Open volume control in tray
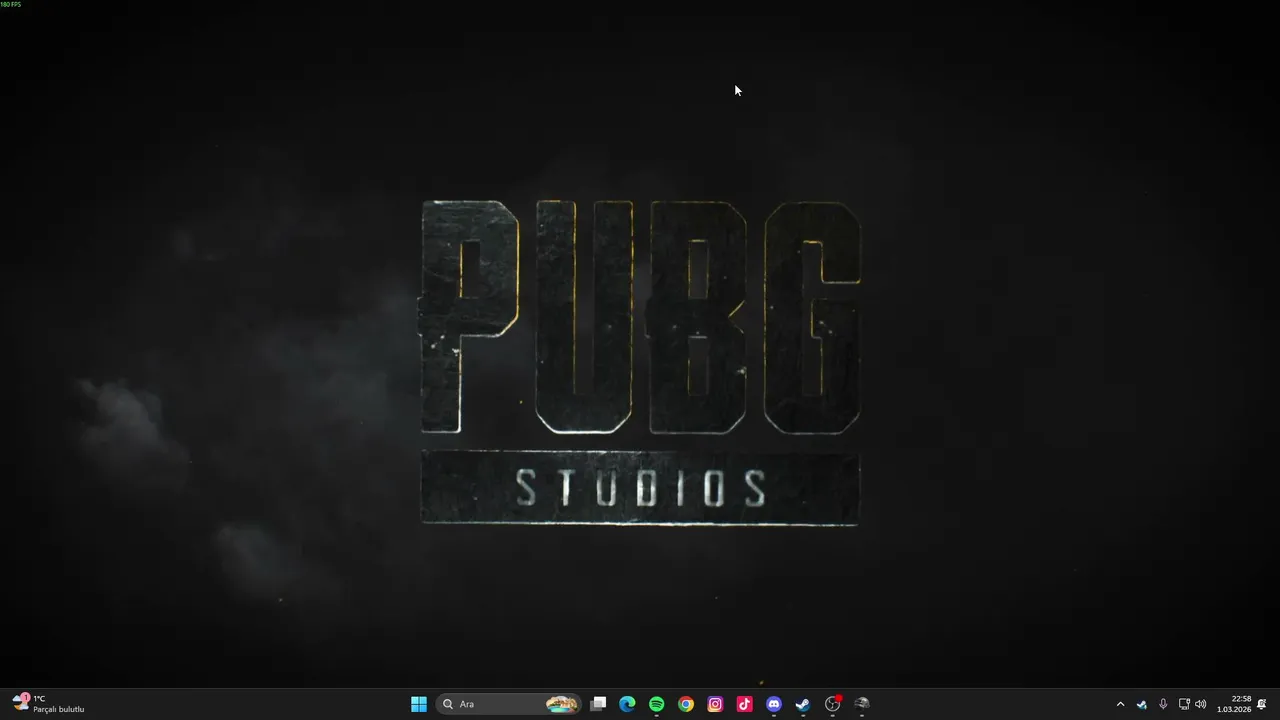Screen dimensions: 1280x720 coord(1200,704)
